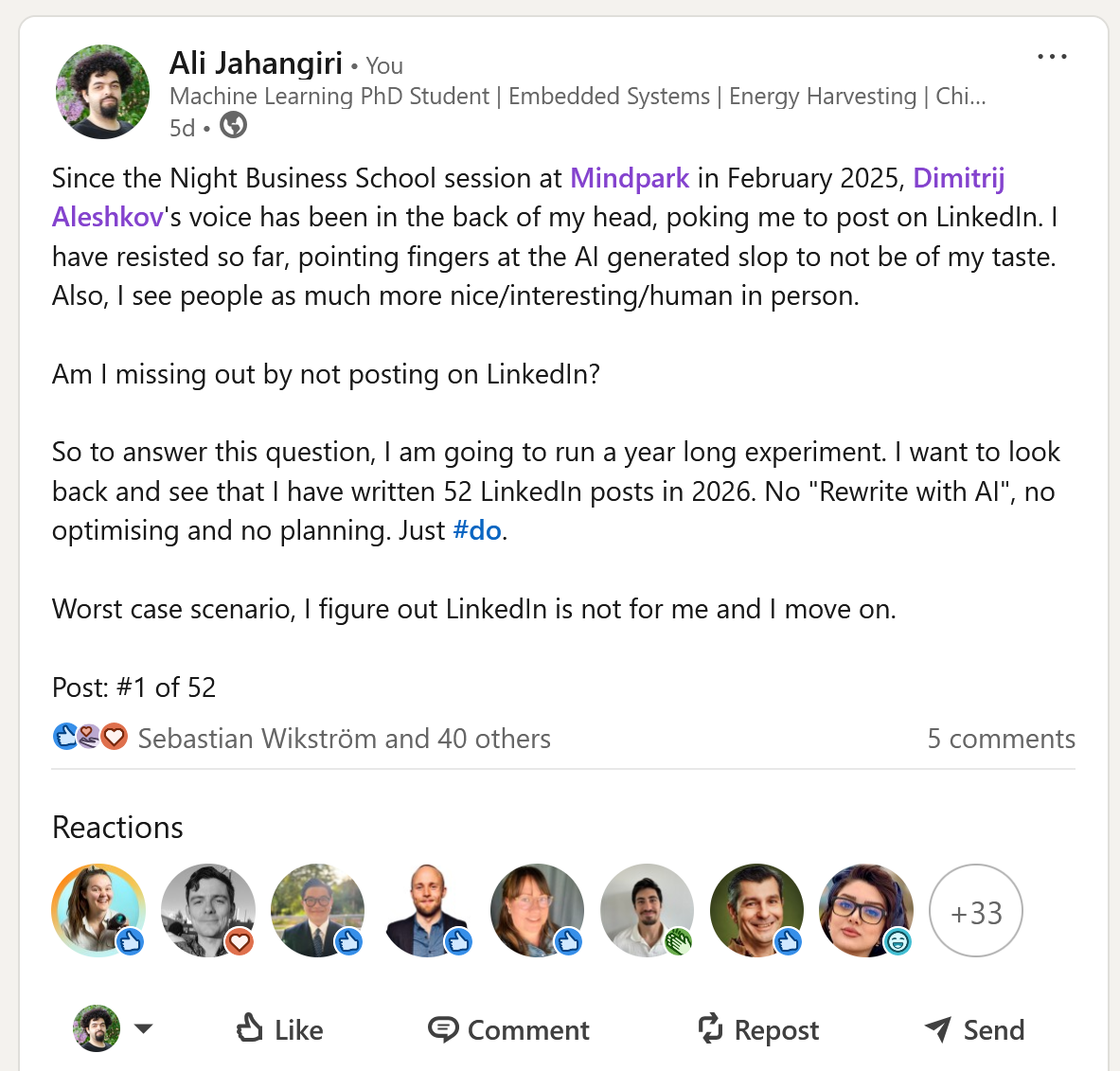Click Ali Jahangiri's post author avatar
This screenshot has width=1120, height=1071.
pos(102,92)
